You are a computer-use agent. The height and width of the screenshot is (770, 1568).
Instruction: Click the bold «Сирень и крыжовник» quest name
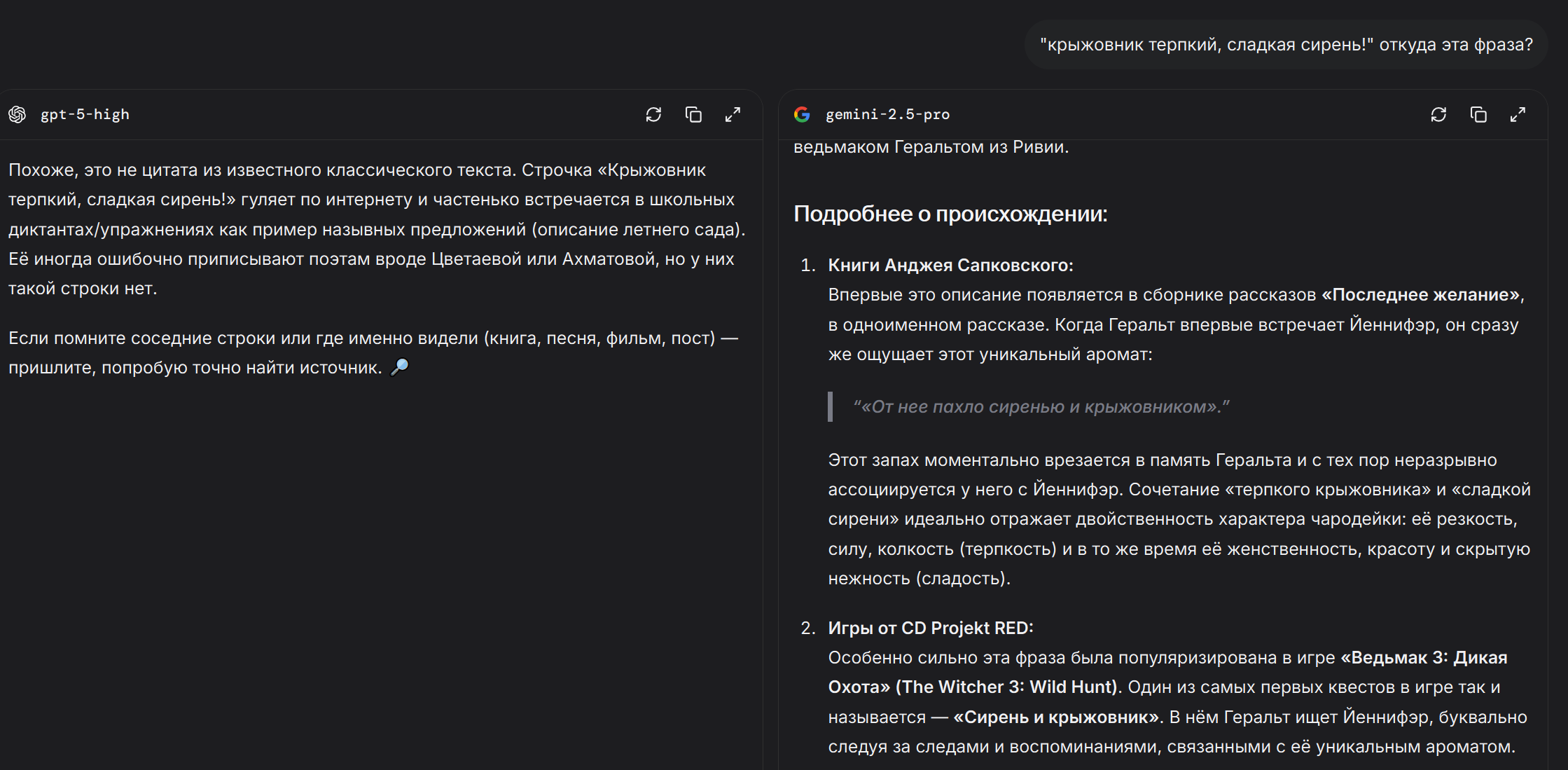(1055, 717)
